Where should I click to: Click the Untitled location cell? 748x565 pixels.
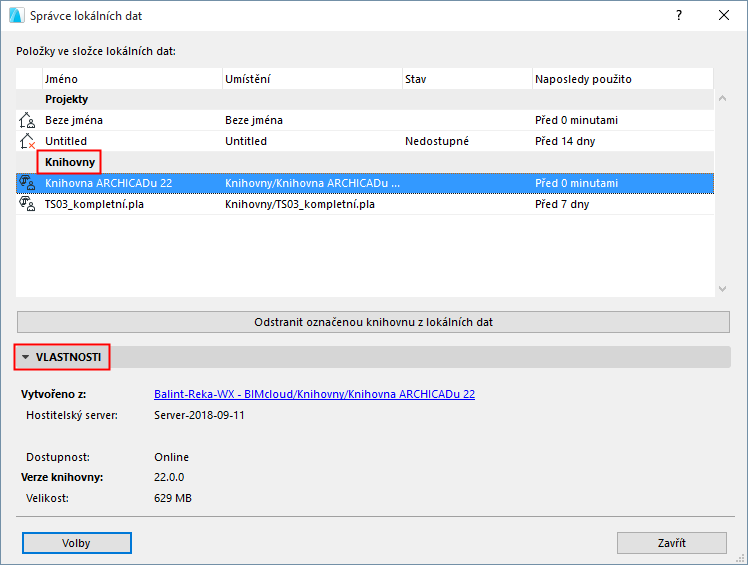246,141
